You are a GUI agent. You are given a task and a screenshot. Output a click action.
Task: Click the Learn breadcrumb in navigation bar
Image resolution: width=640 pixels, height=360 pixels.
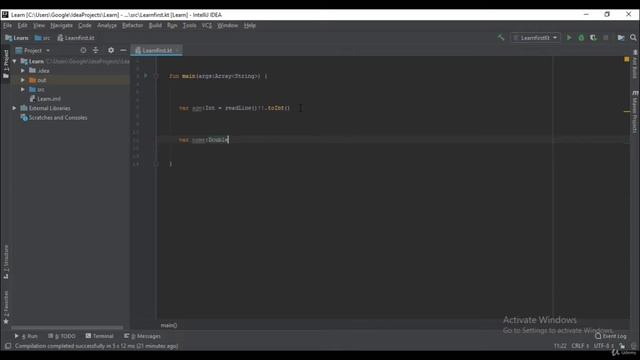[x=17, y=38]
